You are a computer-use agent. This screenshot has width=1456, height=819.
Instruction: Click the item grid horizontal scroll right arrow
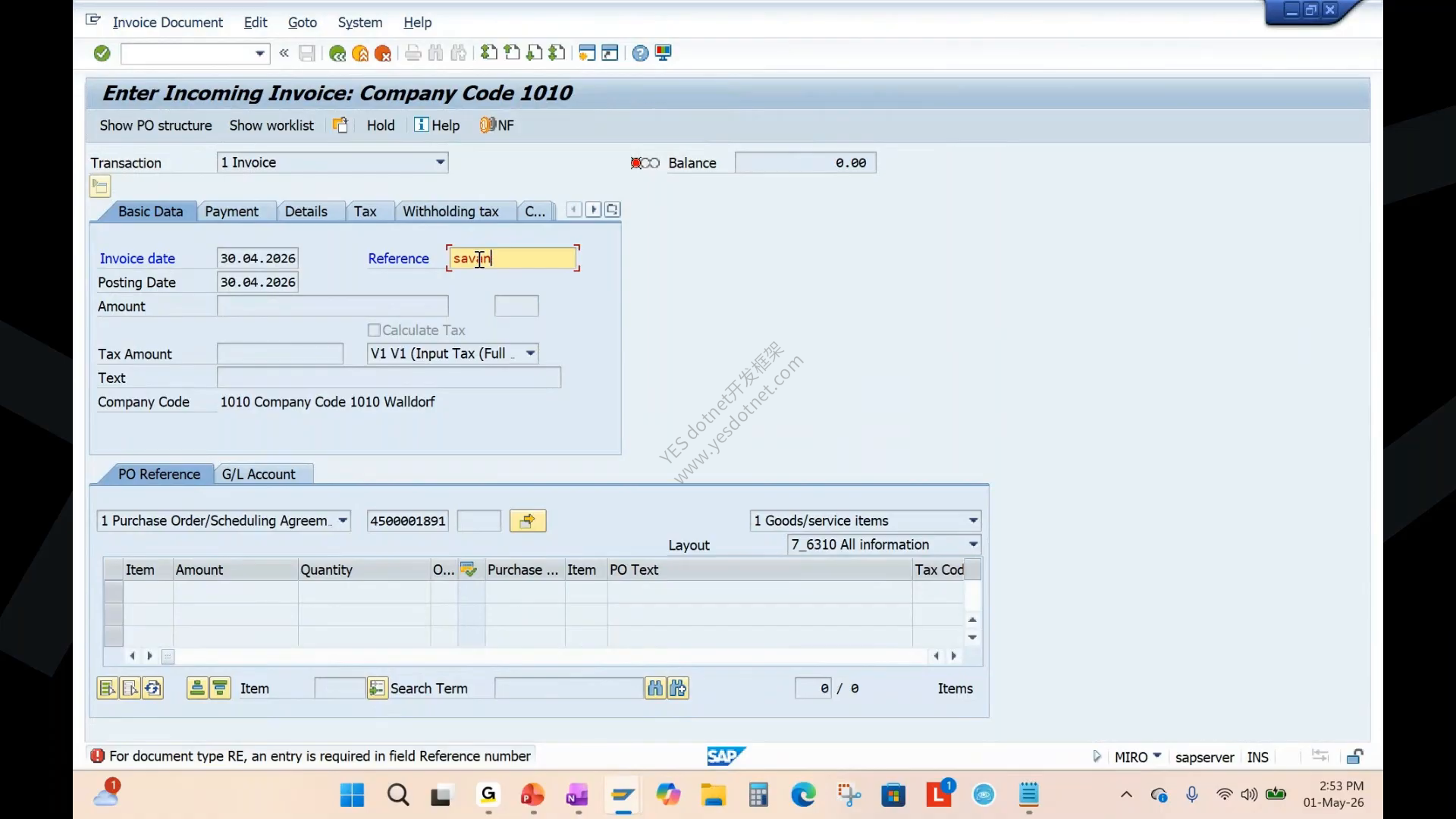954,656
